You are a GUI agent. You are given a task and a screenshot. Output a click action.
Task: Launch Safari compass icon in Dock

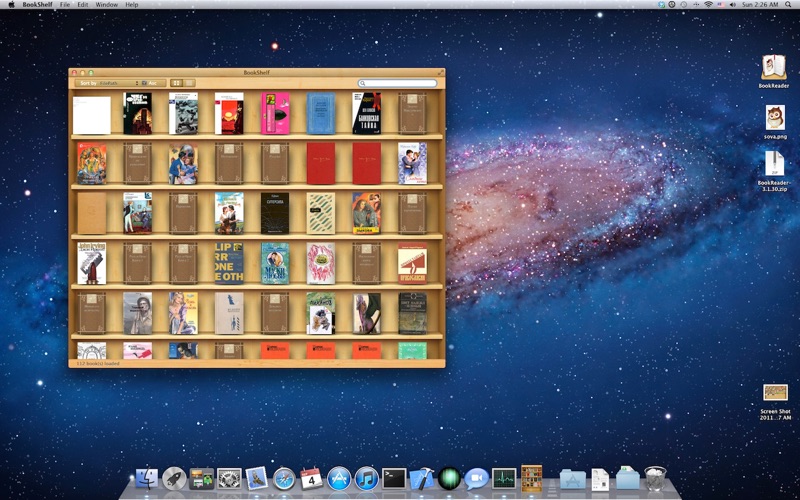(x=284, y=479)
